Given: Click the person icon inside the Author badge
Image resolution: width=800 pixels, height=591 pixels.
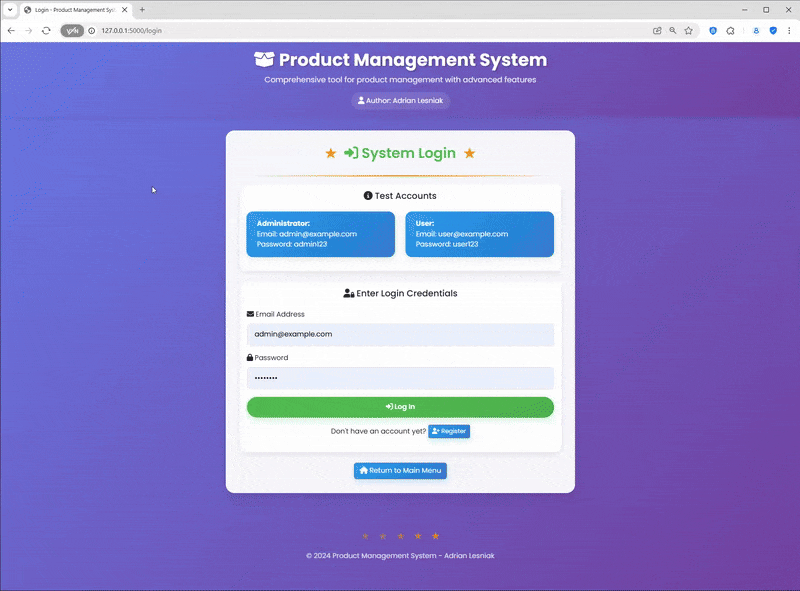Looking at the screenshot, I should click(359, 100).
